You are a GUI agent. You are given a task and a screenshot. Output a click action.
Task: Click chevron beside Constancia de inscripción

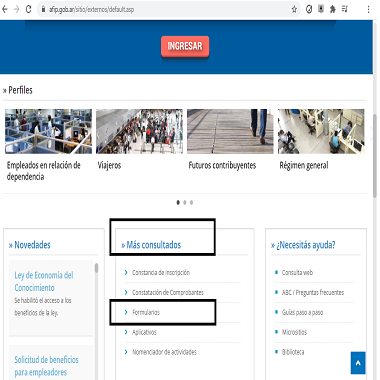(x=126, y=273)
